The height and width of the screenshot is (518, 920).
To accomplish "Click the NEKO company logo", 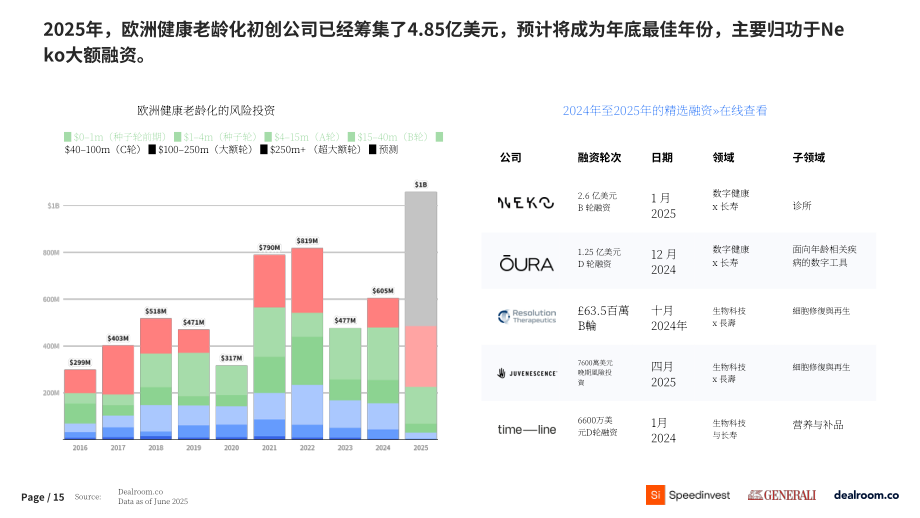I will [x=526, y=203].
